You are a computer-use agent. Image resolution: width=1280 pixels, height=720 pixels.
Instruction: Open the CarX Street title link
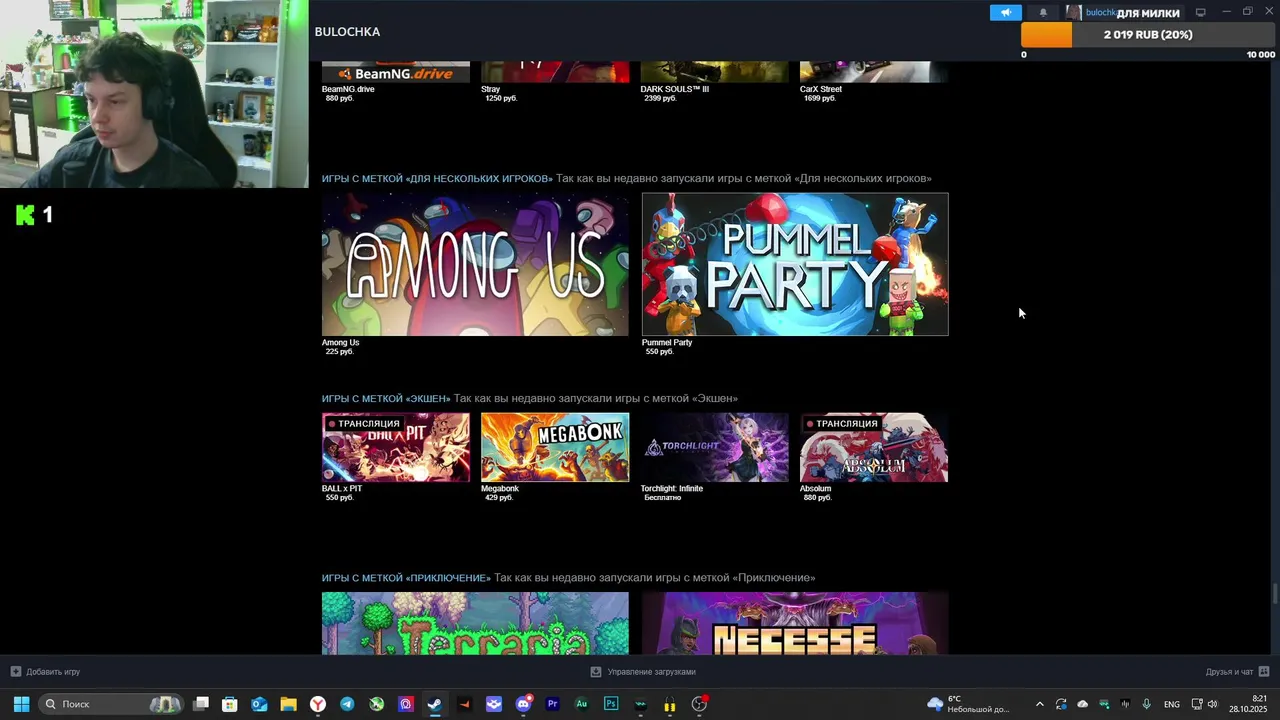[x=821, y=89]
